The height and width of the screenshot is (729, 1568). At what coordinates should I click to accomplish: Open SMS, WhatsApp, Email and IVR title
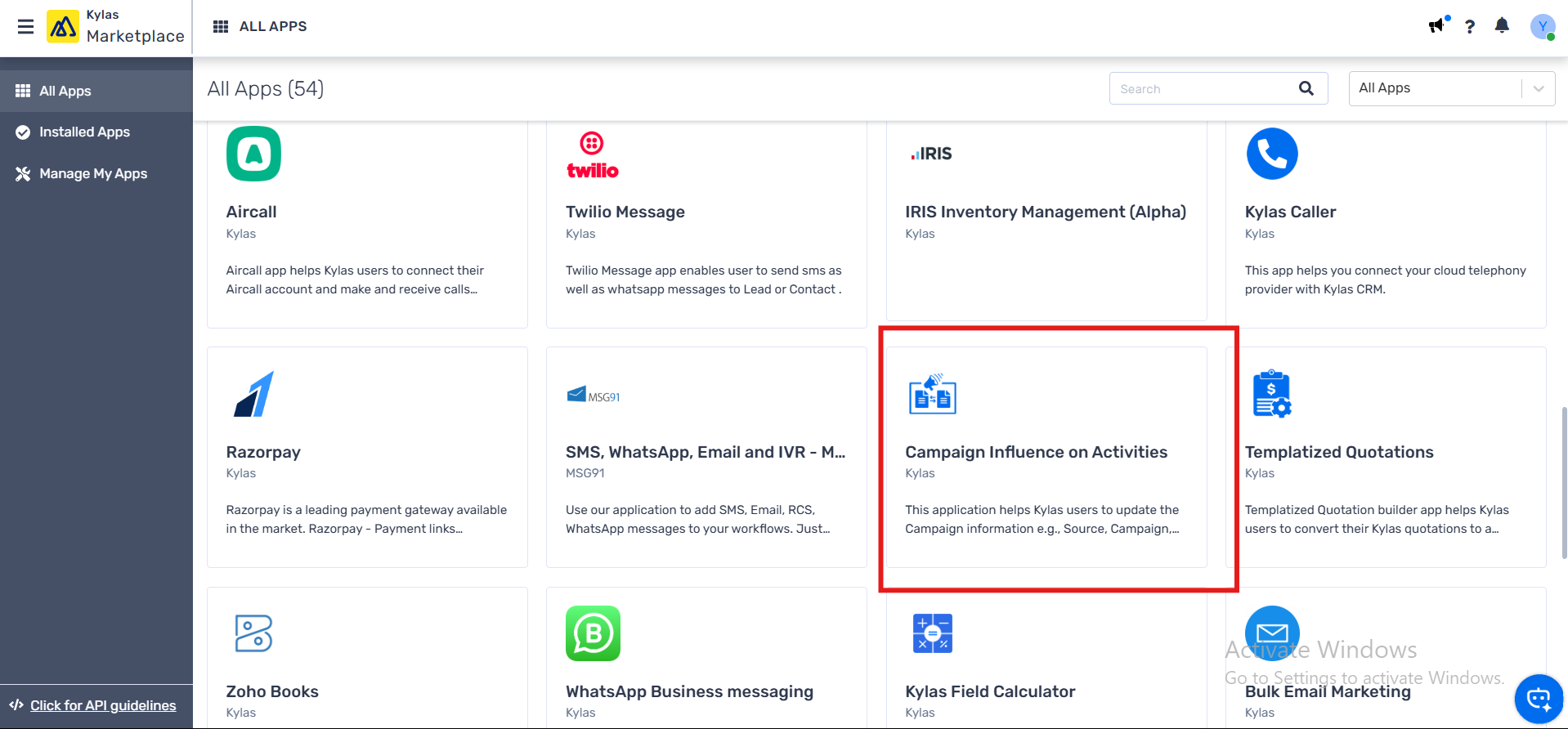click(x=706, y=452)
